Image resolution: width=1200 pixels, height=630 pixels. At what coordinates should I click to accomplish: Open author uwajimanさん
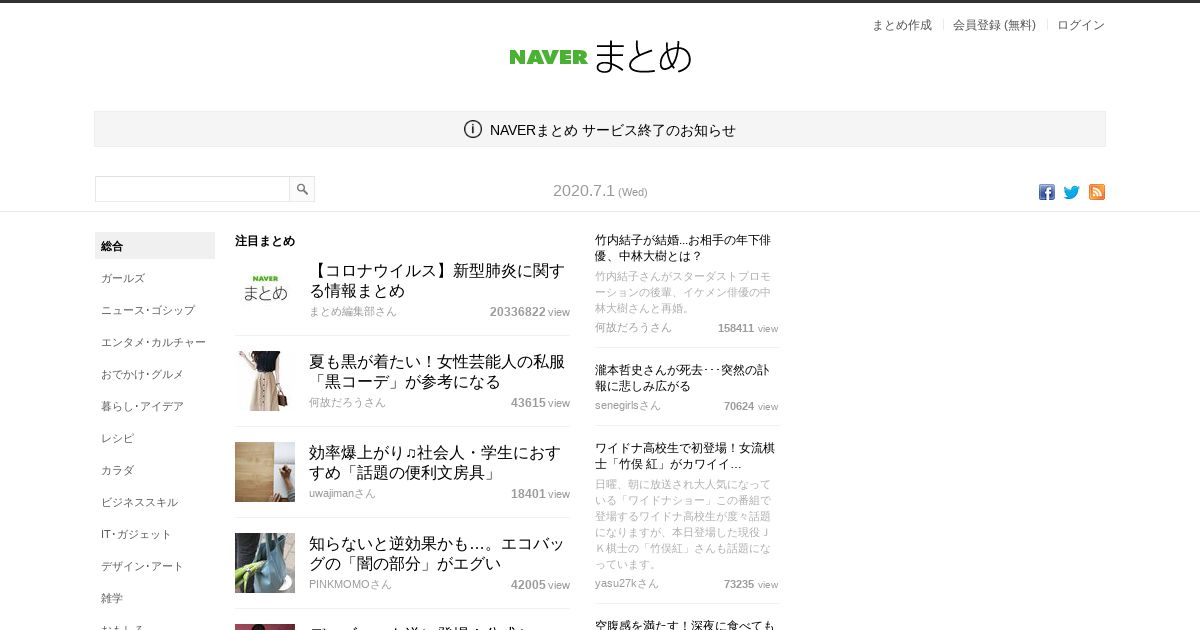click(x=342, y=494)
